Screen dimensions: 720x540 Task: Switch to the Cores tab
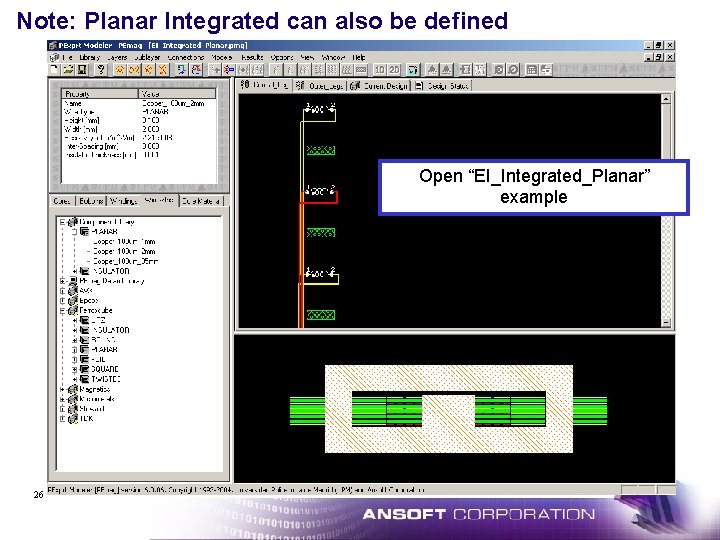[x=62, y=201]
